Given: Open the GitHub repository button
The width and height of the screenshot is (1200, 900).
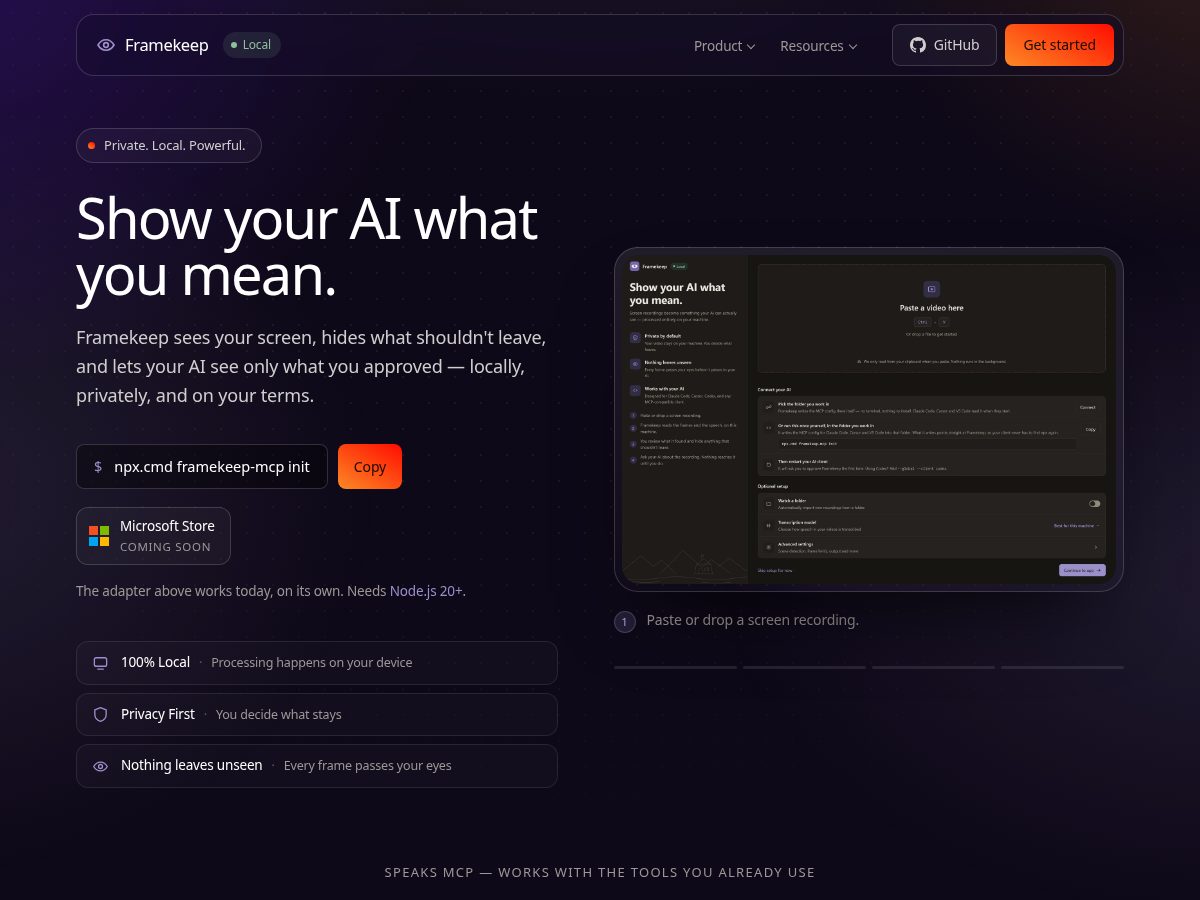Looking at the screenshot, I should [944, 45].
